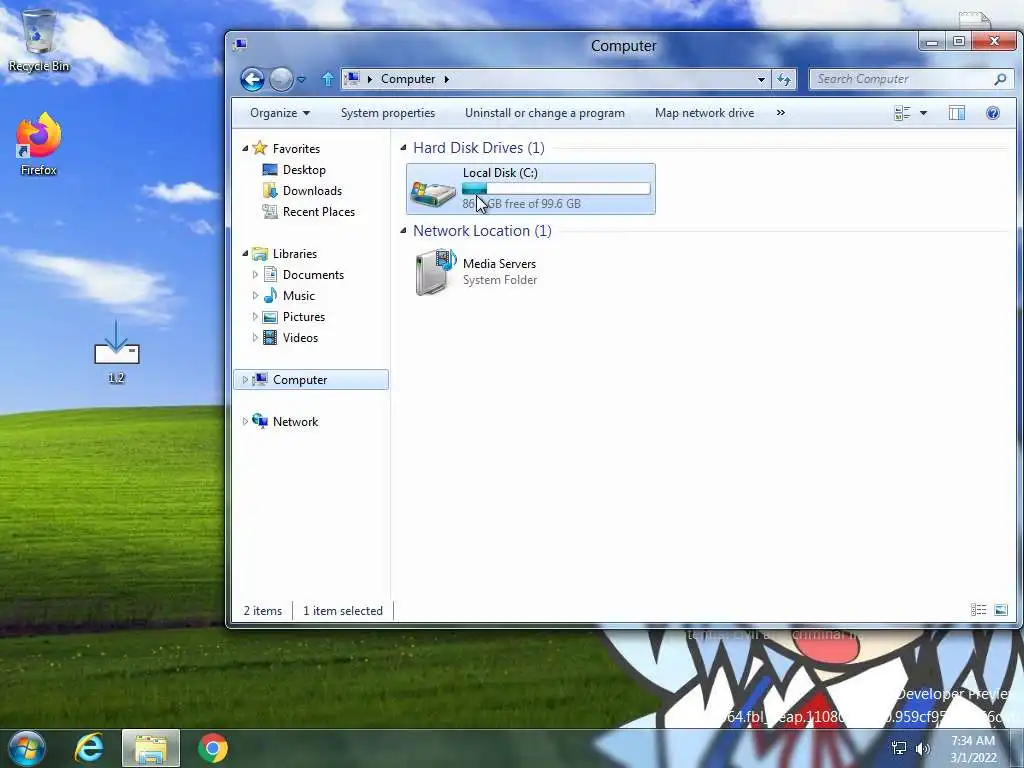Toggle the preview pane

coord(957,113)
